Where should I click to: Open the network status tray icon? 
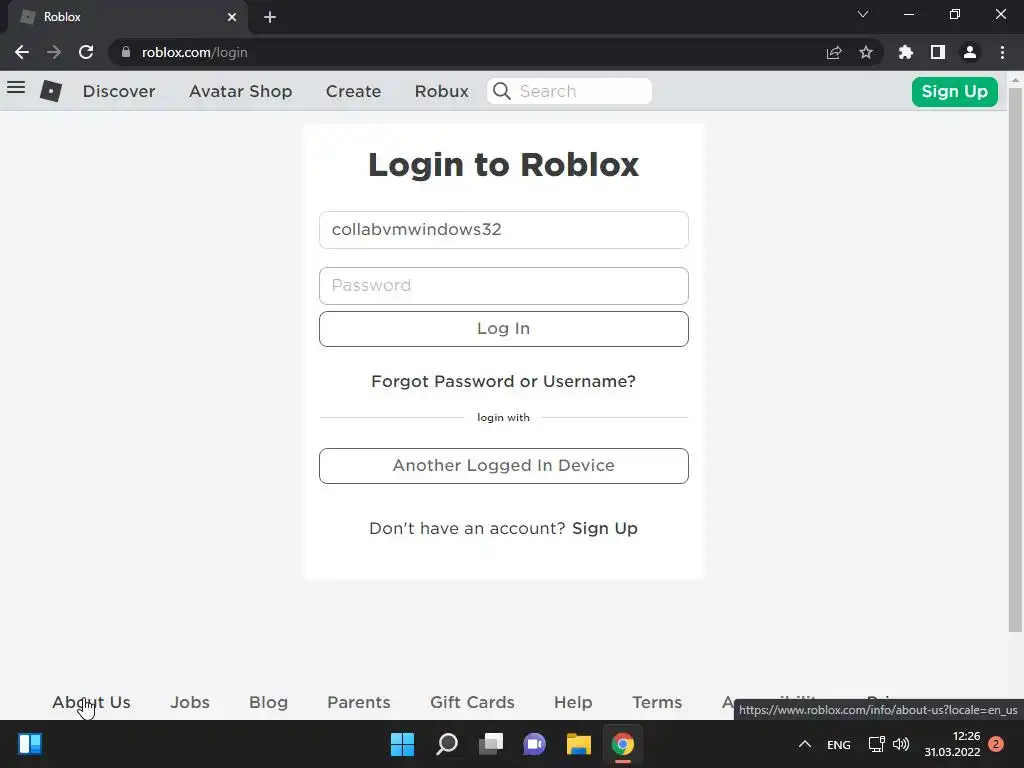[x=876, y=744]
